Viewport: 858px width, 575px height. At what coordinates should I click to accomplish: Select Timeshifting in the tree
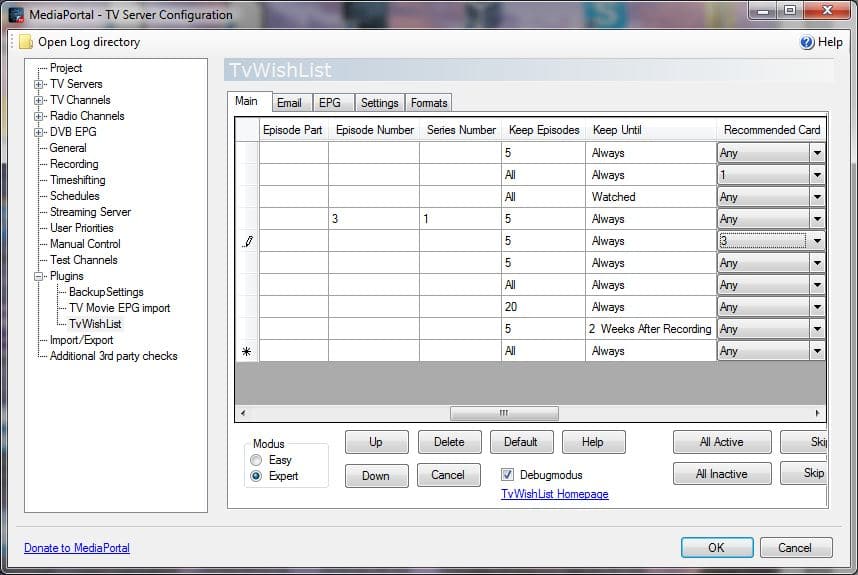coord(77,180)
